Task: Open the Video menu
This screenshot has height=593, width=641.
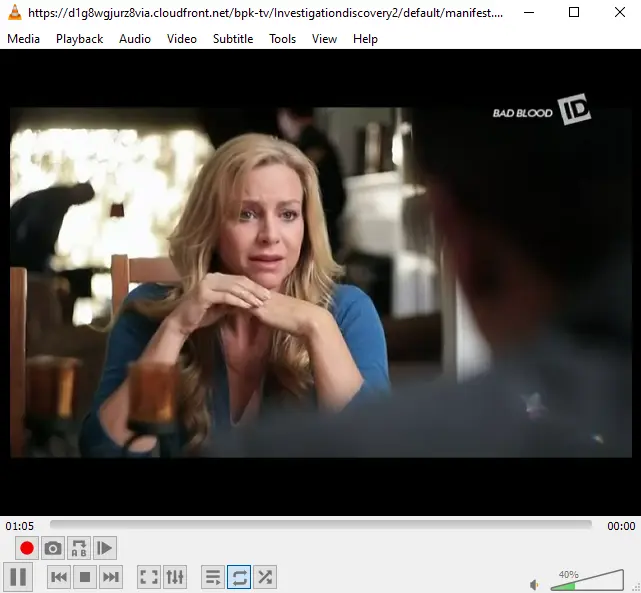Action: [x=182, y=39]
